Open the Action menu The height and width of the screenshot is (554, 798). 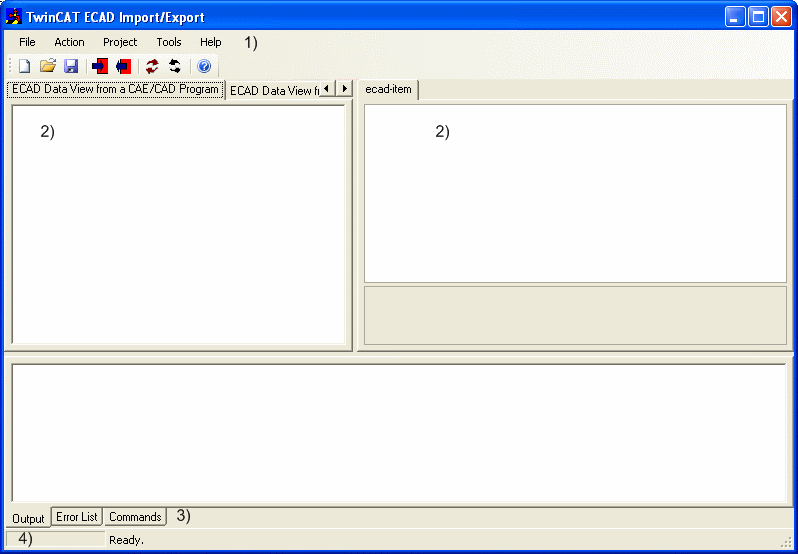[69, 42]
